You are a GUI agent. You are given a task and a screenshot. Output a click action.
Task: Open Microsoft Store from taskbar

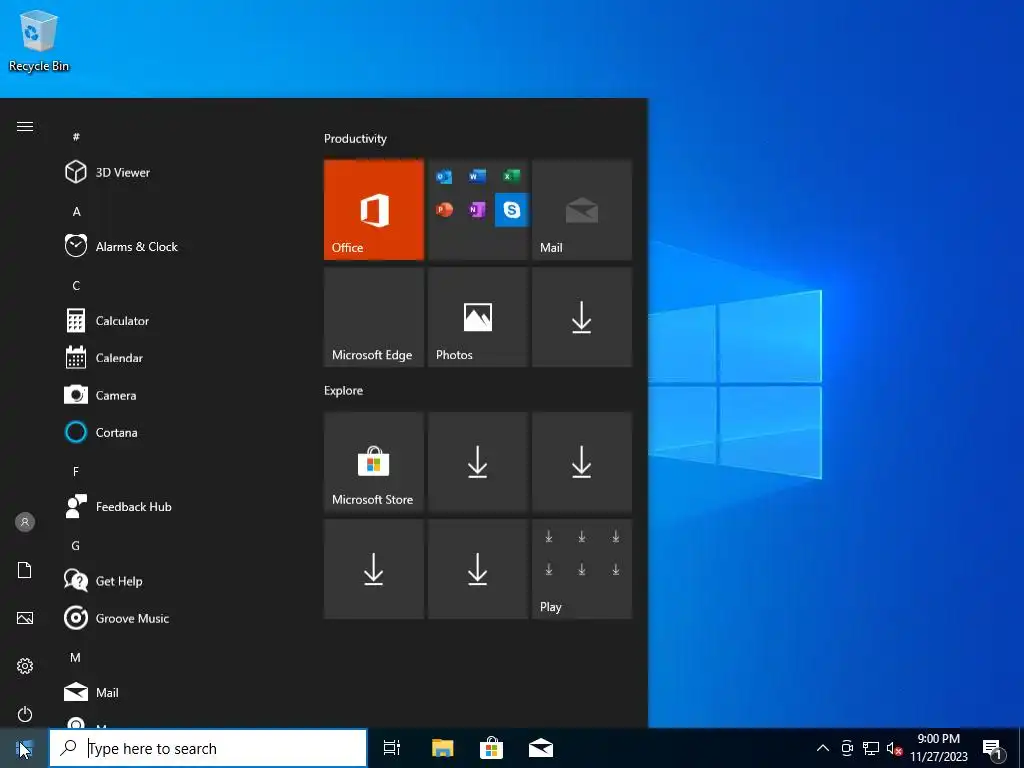491,748
